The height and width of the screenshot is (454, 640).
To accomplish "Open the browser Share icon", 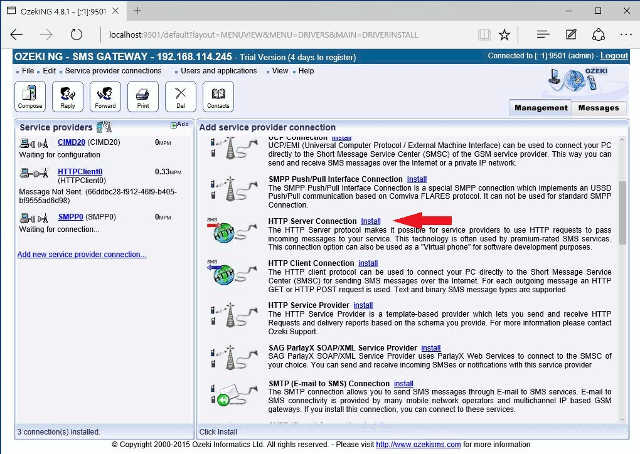I will tap(598, 35).
